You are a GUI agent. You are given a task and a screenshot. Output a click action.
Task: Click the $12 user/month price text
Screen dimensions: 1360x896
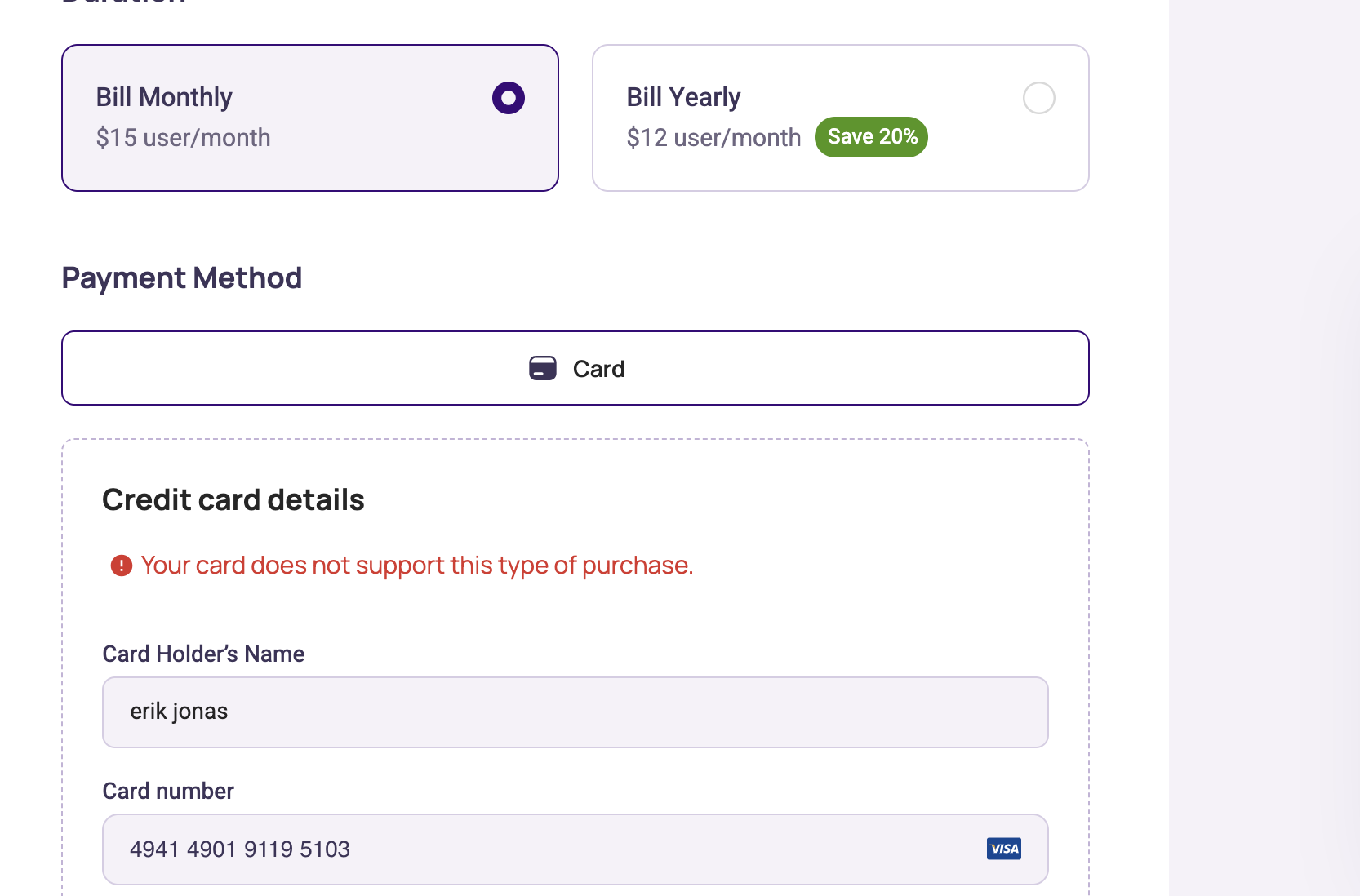pos(713,138)
